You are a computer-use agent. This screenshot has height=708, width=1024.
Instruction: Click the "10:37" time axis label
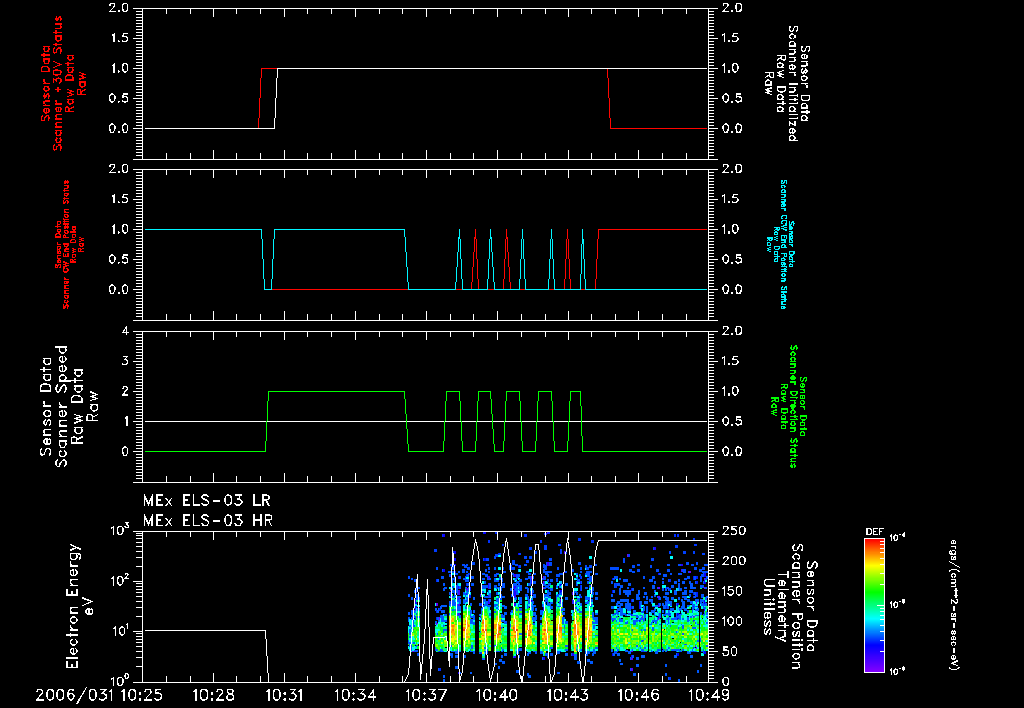(426, 696)
